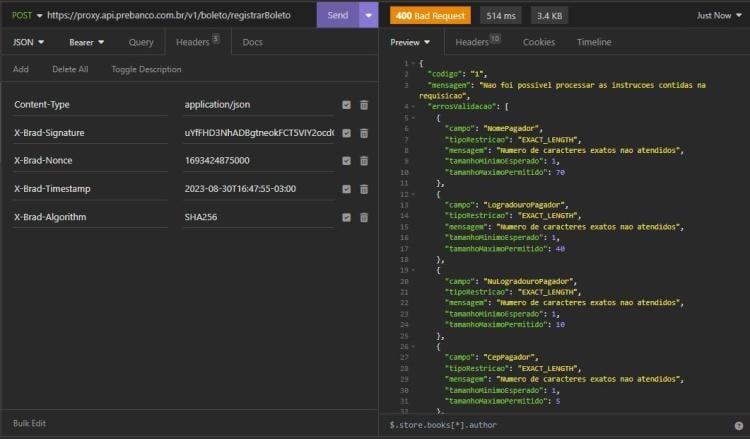The height and width of the screenshot is (439, 750).
Task: Switch to the request Headers tab
Action: (198, 42)
